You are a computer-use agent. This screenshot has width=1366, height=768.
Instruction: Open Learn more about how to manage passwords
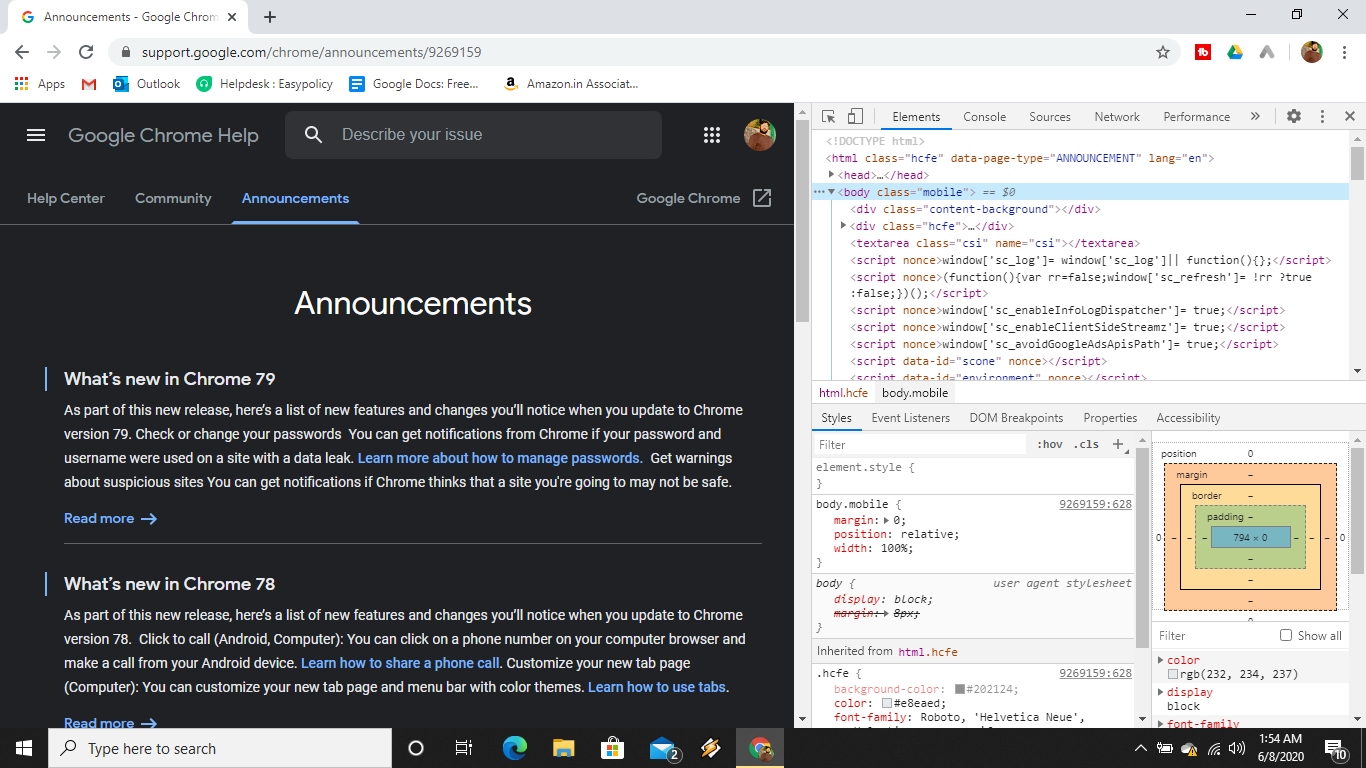[x=500, y=458]
